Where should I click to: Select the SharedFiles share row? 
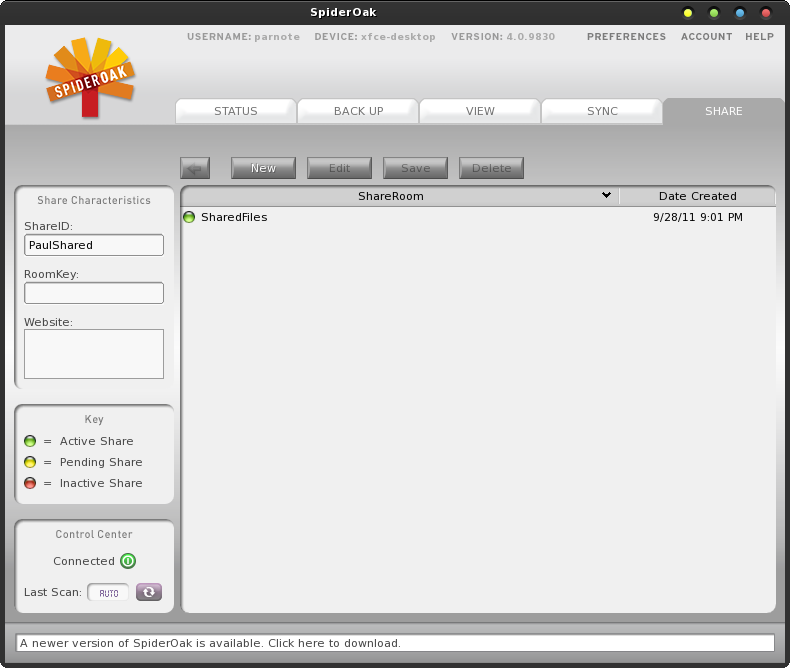(x=478, y=217)
